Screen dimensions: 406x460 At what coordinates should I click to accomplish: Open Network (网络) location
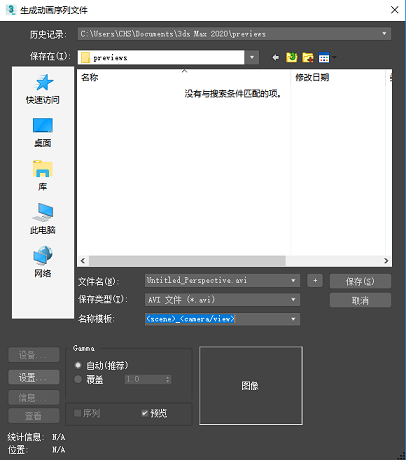(43, 262)
